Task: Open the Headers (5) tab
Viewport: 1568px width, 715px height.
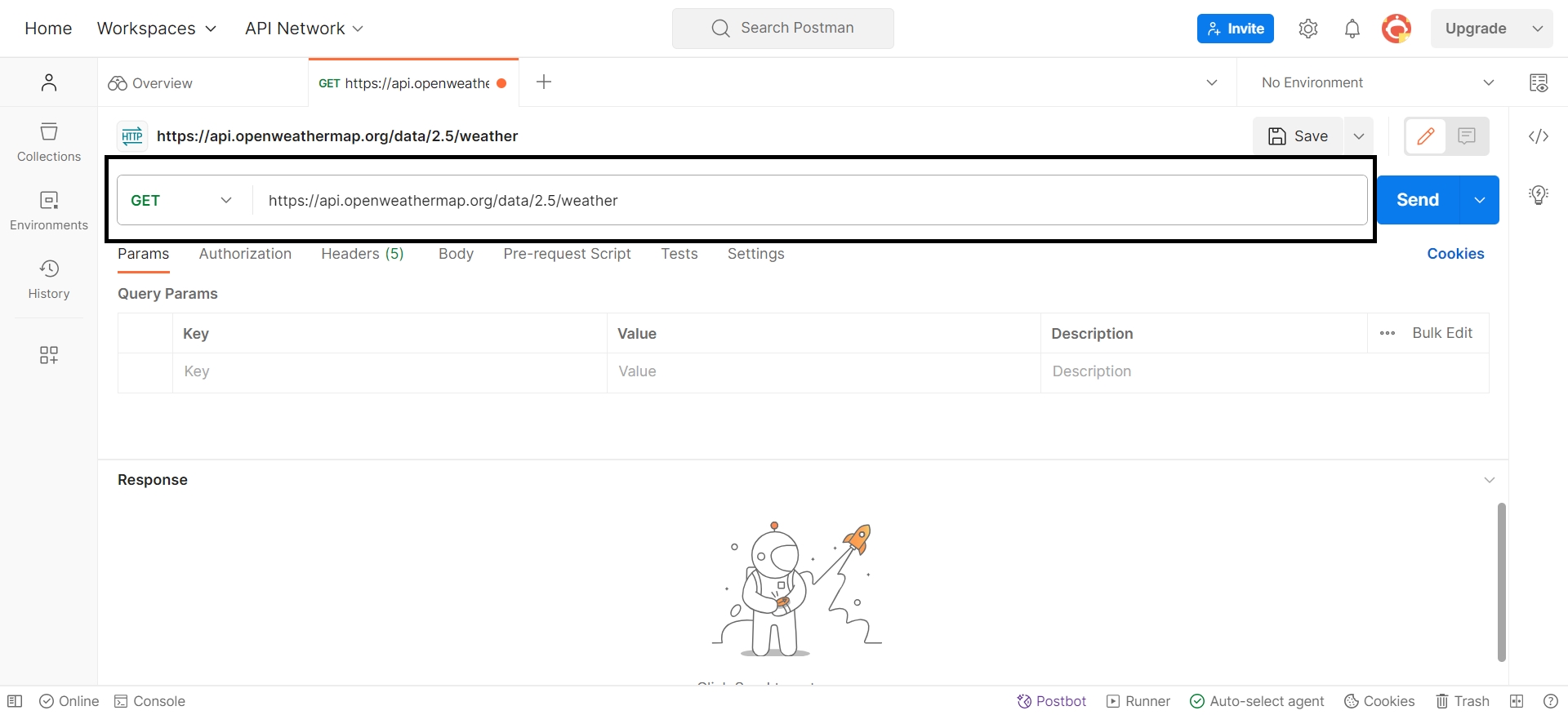Action: pos(363,254)
